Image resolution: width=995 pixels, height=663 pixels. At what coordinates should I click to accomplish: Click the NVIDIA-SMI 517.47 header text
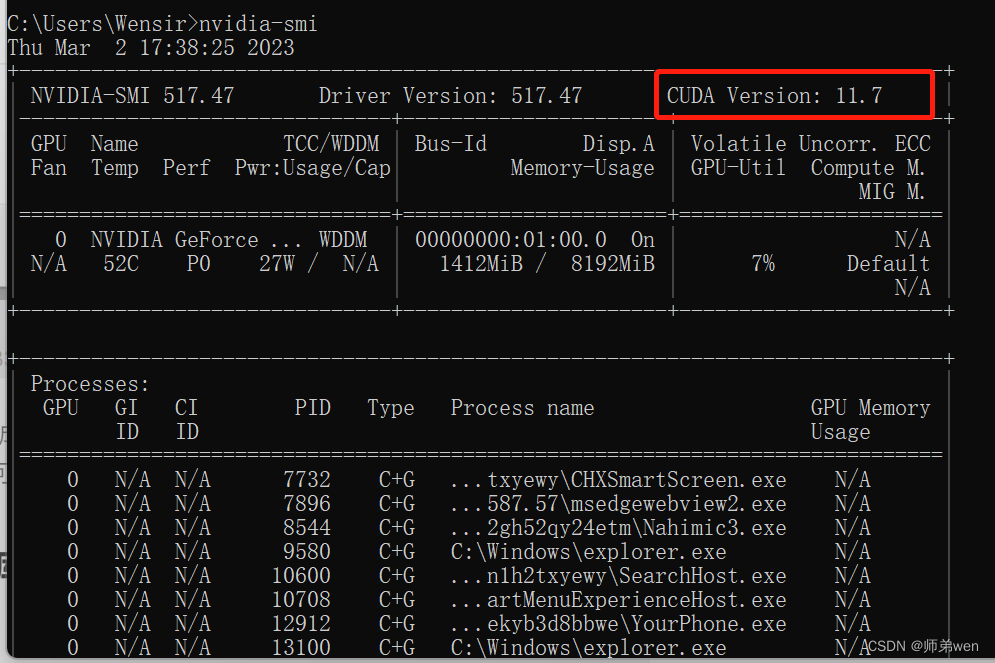pyautogui.click(x=133, y=96)
